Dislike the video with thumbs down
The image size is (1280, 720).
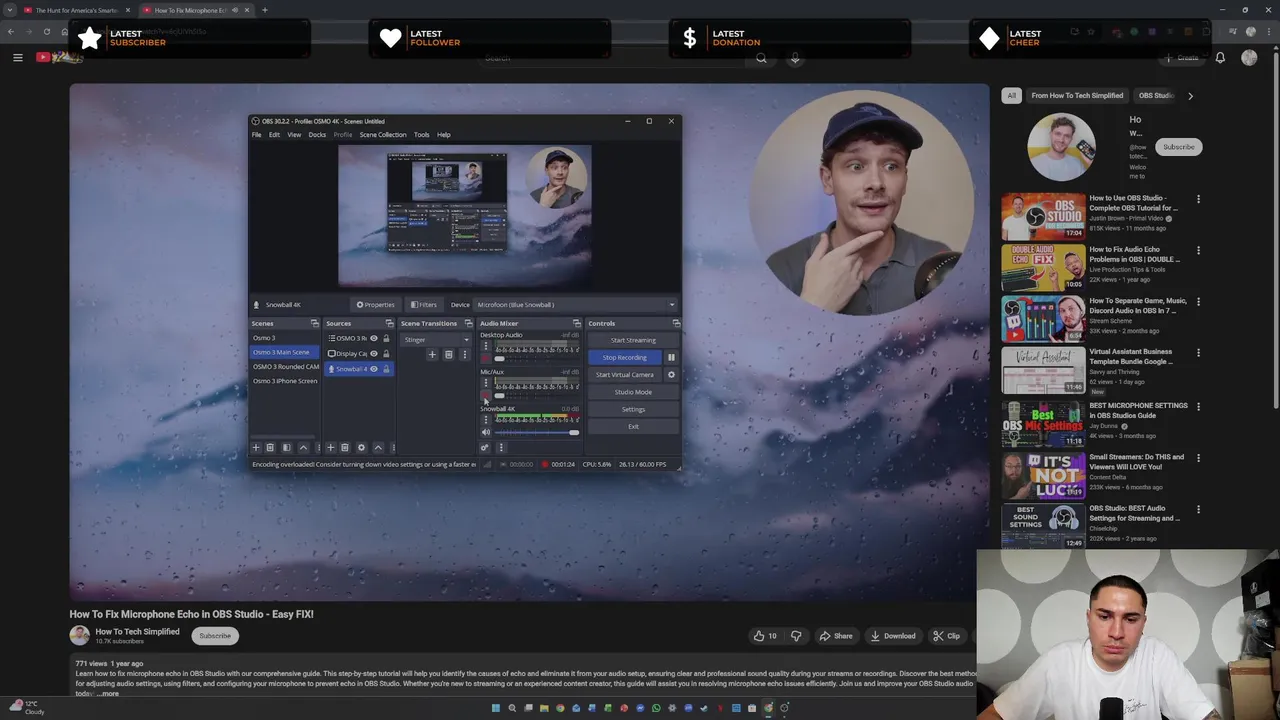pyautogui.click(x=796, y=636)
